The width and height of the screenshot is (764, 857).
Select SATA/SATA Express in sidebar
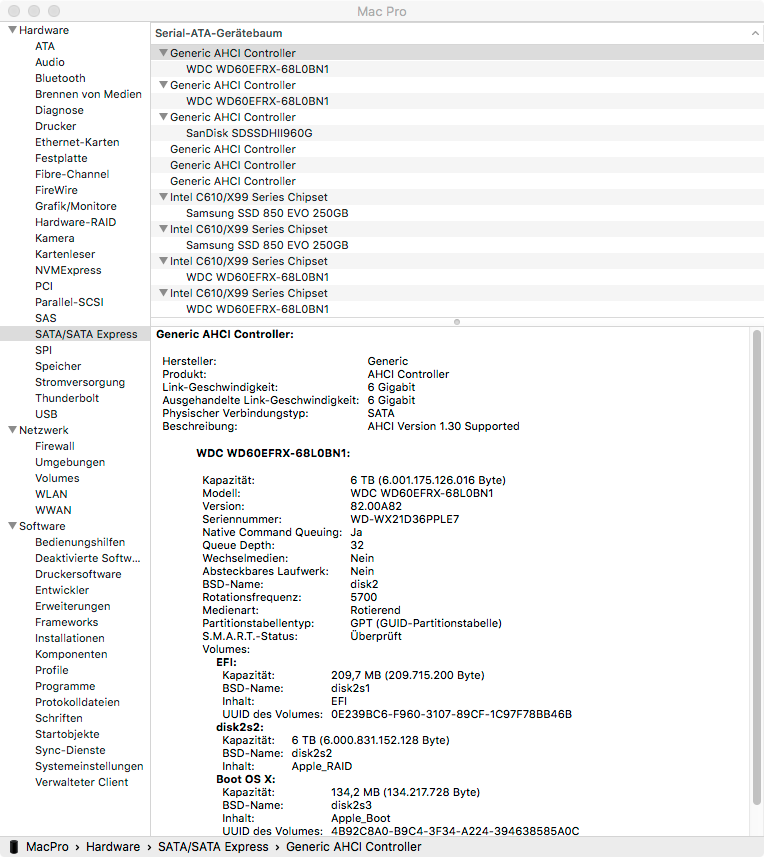click(86, 334)
